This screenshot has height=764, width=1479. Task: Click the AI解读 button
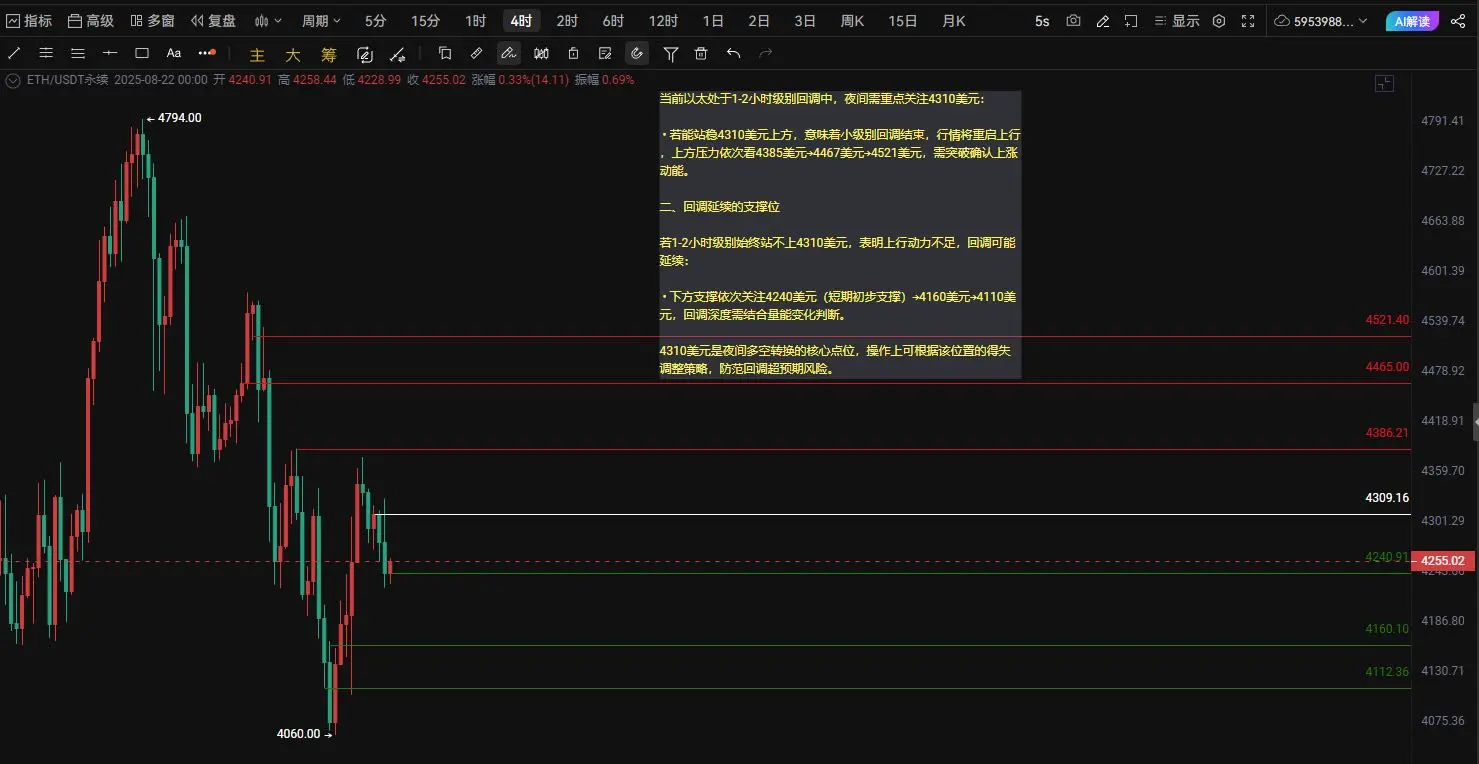pos(1413,20)
